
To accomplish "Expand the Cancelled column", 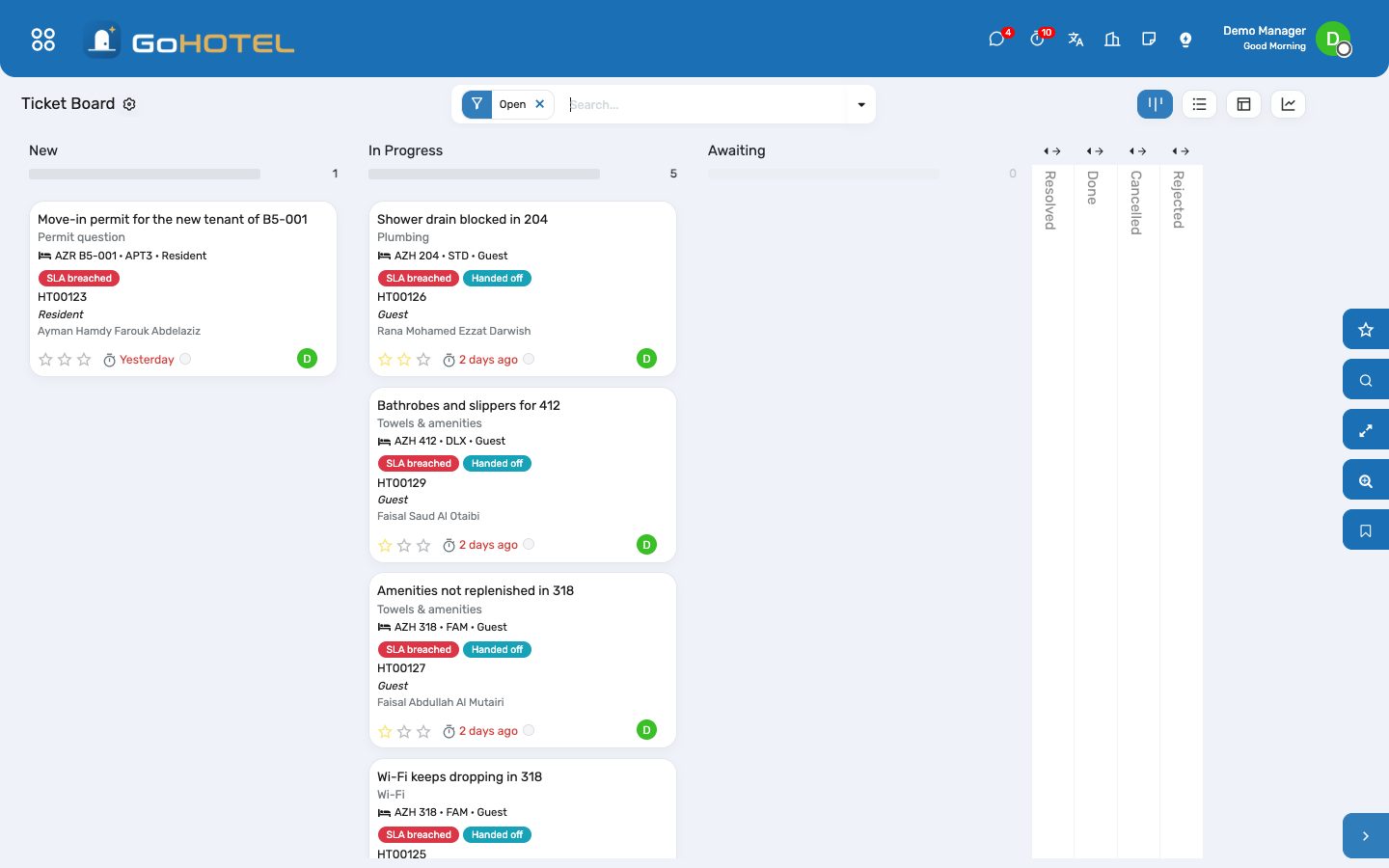I will [1138, 151].
